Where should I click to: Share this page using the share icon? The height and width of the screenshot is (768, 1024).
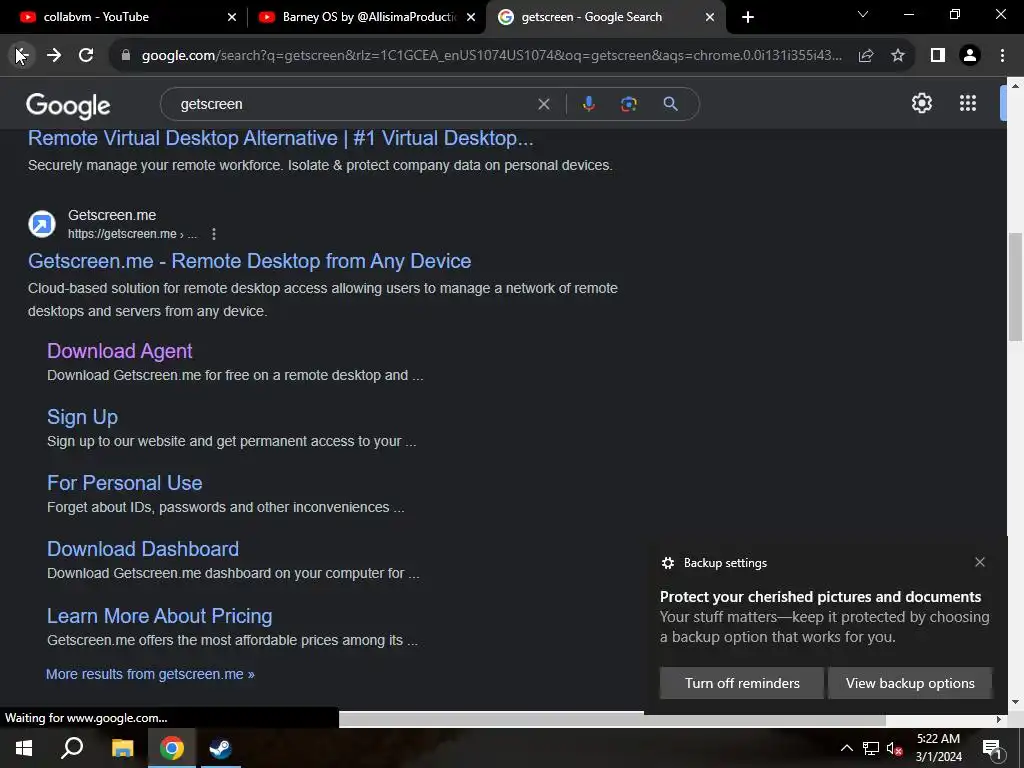866,56
